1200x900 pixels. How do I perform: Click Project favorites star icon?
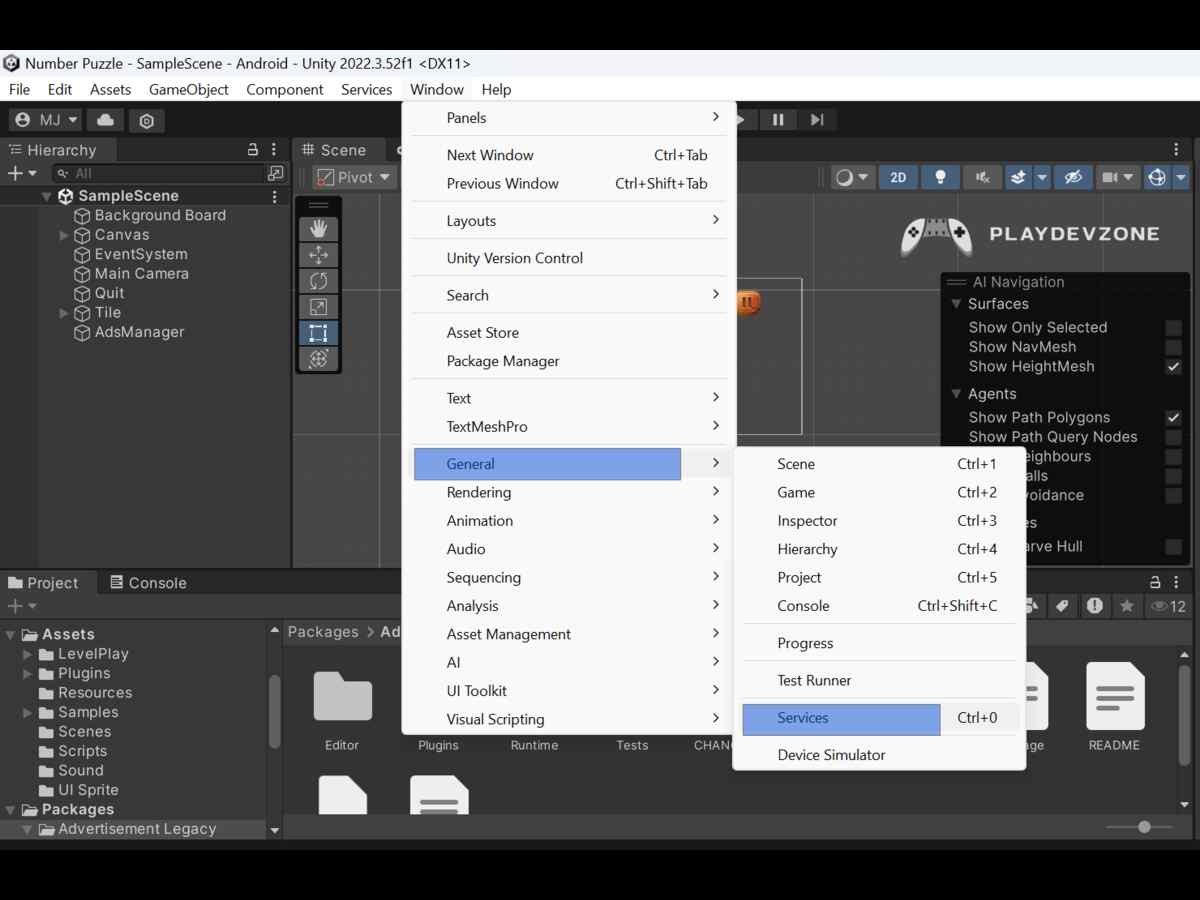(x=1127, y=606)
